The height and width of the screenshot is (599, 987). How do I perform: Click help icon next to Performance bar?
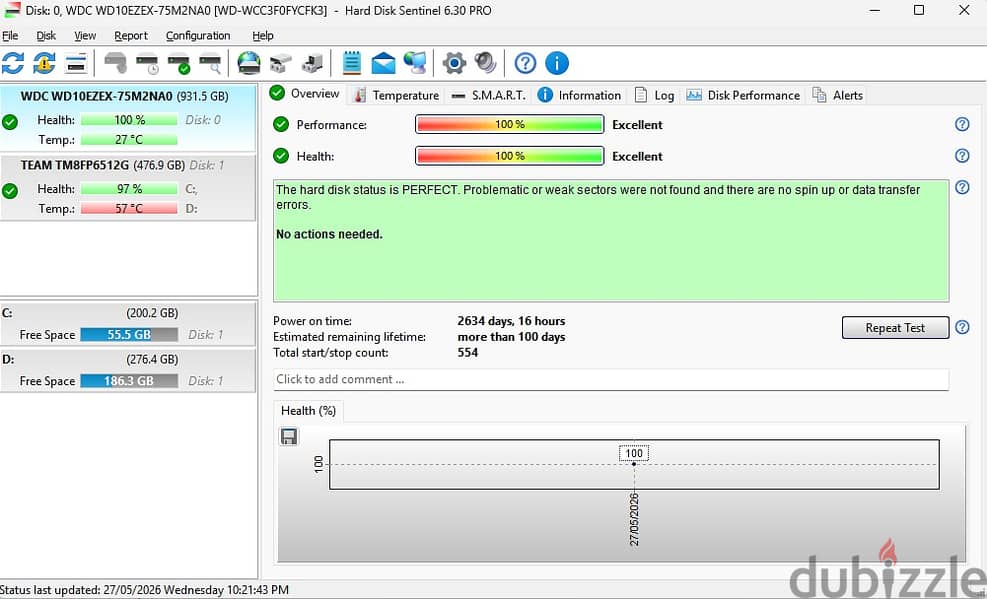962,124
